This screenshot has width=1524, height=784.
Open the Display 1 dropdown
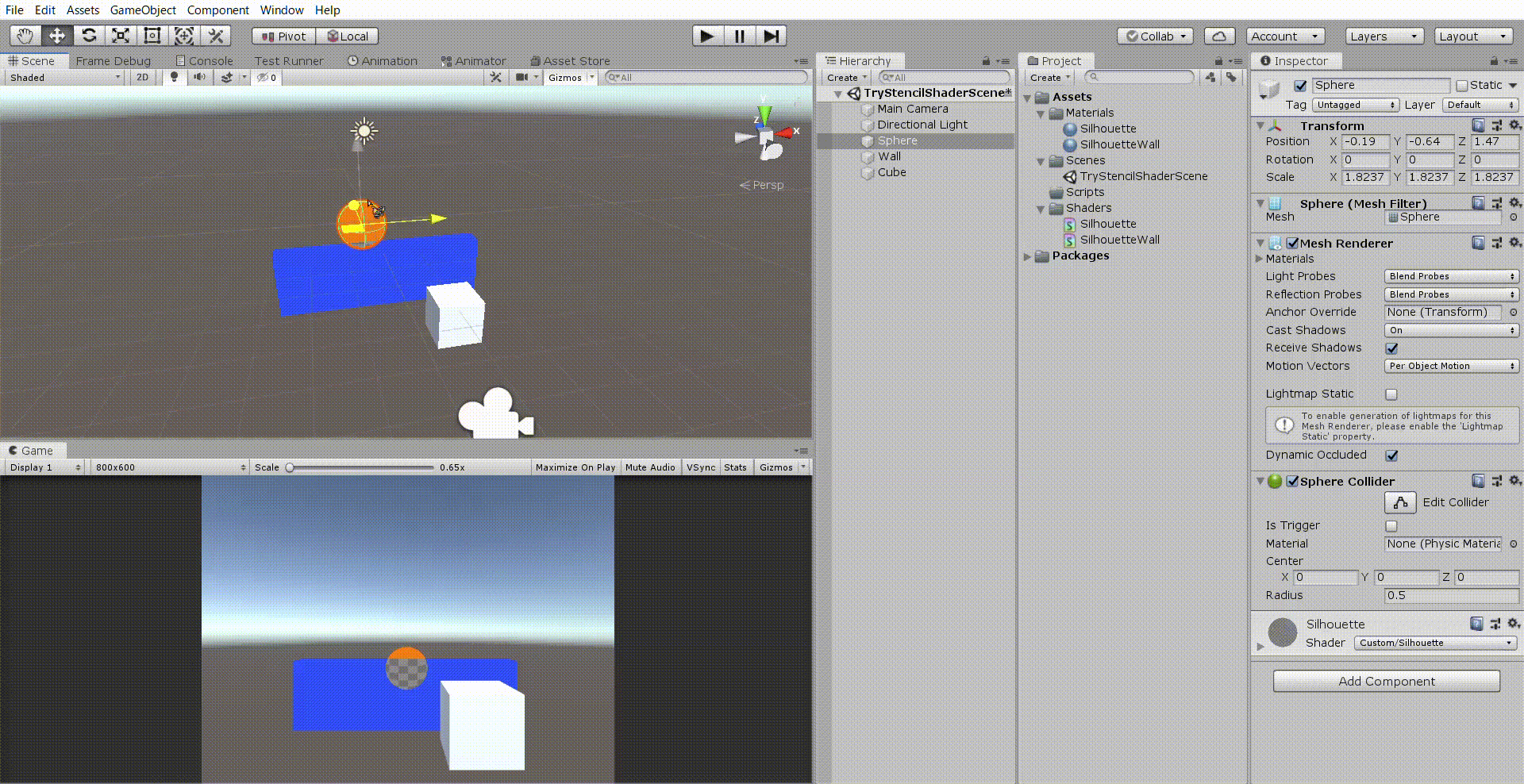[44, 467]
